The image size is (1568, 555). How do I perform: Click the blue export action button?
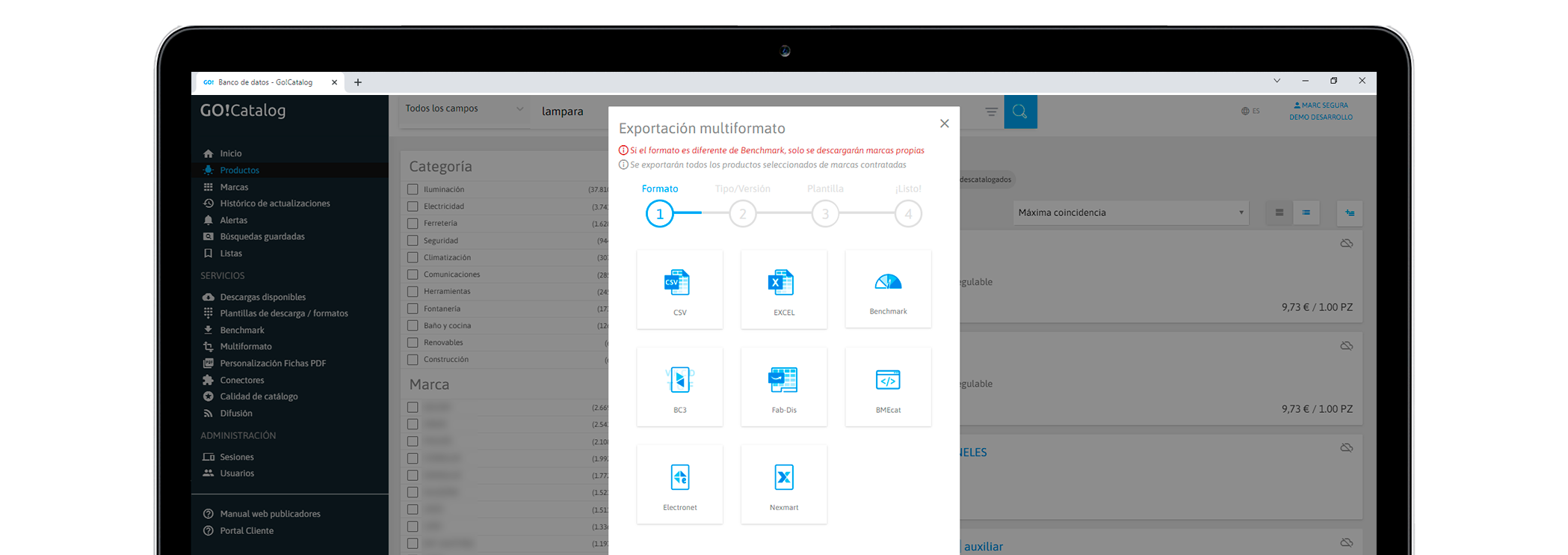1350,212
